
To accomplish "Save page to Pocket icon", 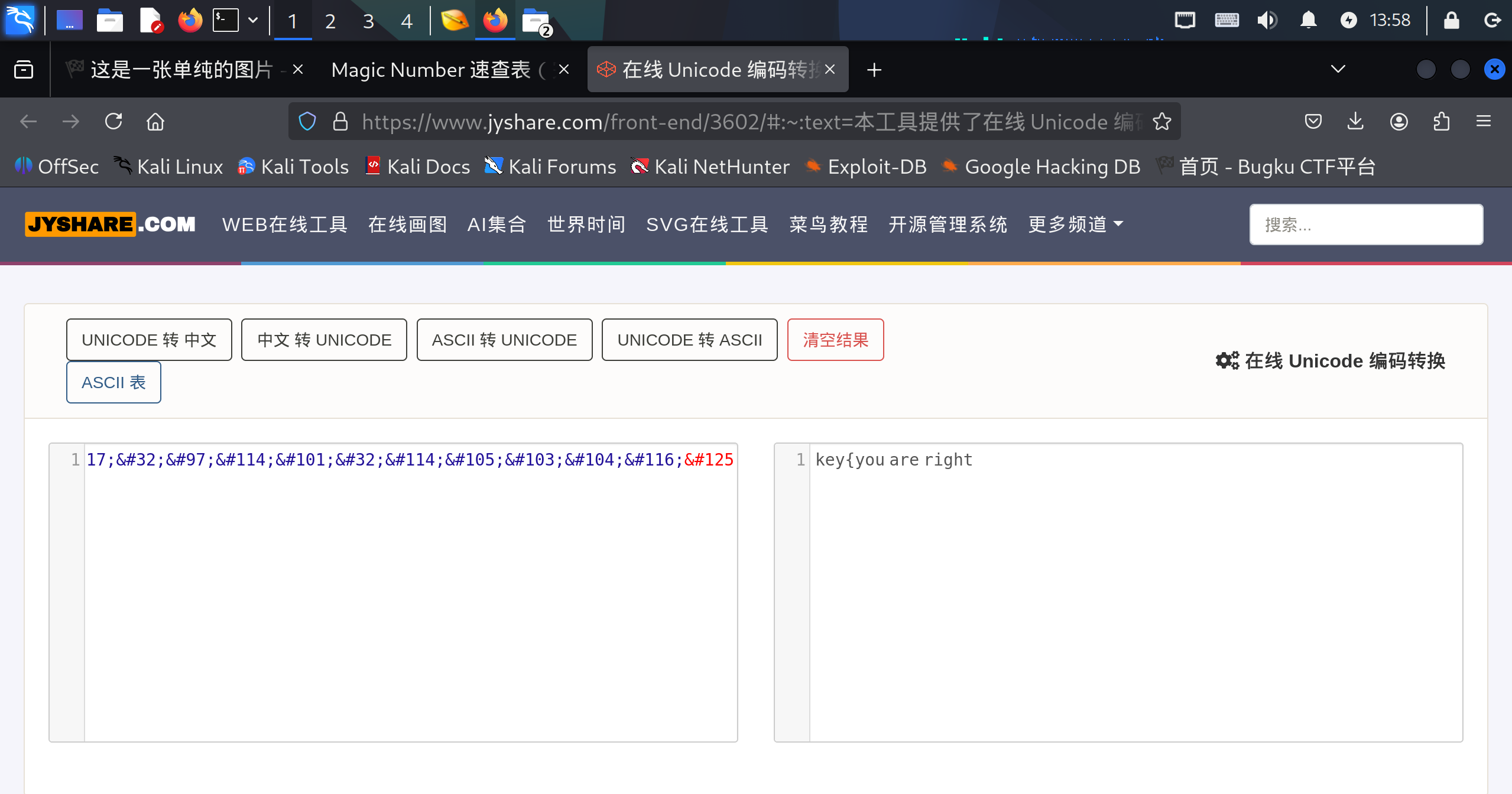I will point(1313,122).
